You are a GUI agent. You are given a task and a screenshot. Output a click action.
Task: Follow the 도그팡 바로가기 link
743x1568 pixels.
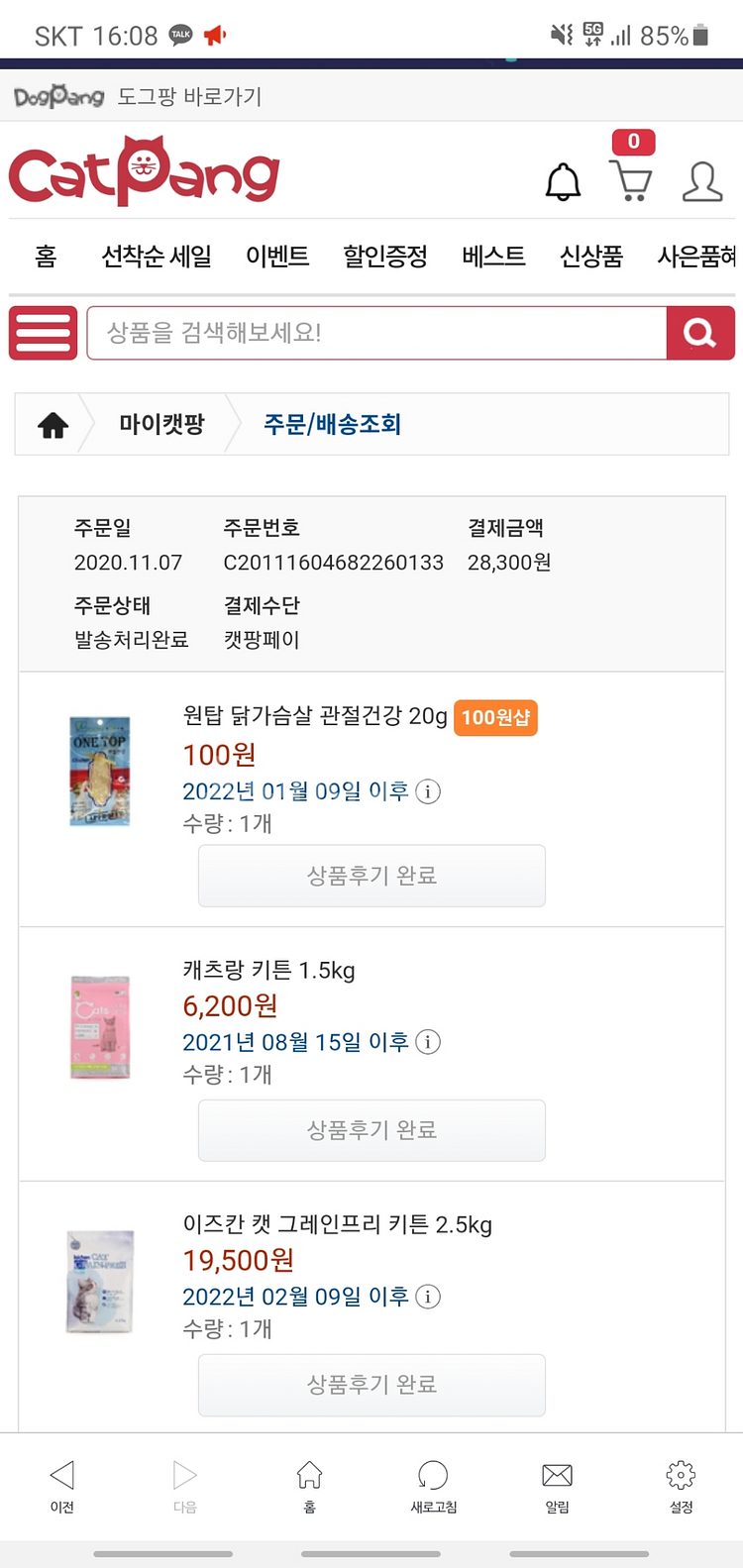pos(139,96)
